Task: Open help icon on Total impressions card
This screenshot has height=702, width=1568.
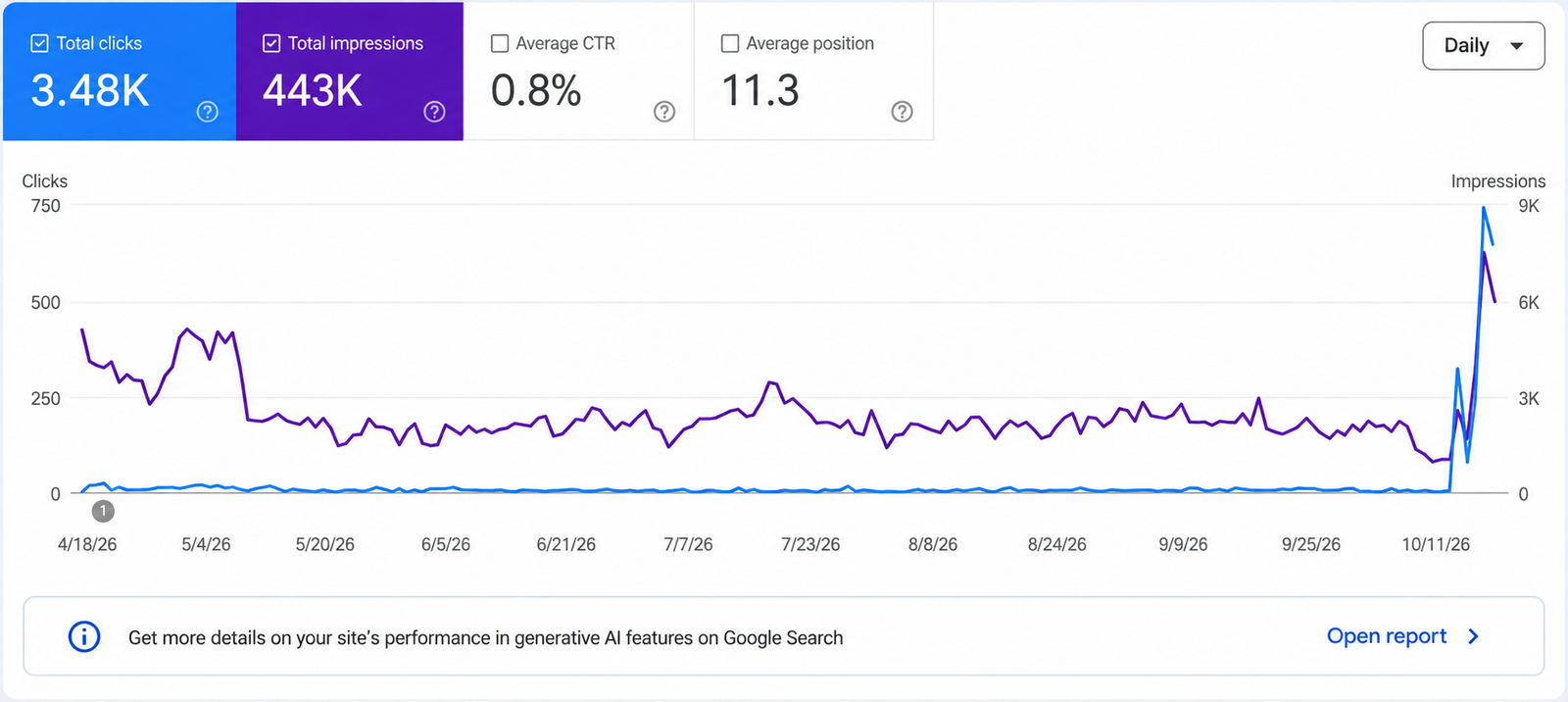Action: [x=434, y=112]
